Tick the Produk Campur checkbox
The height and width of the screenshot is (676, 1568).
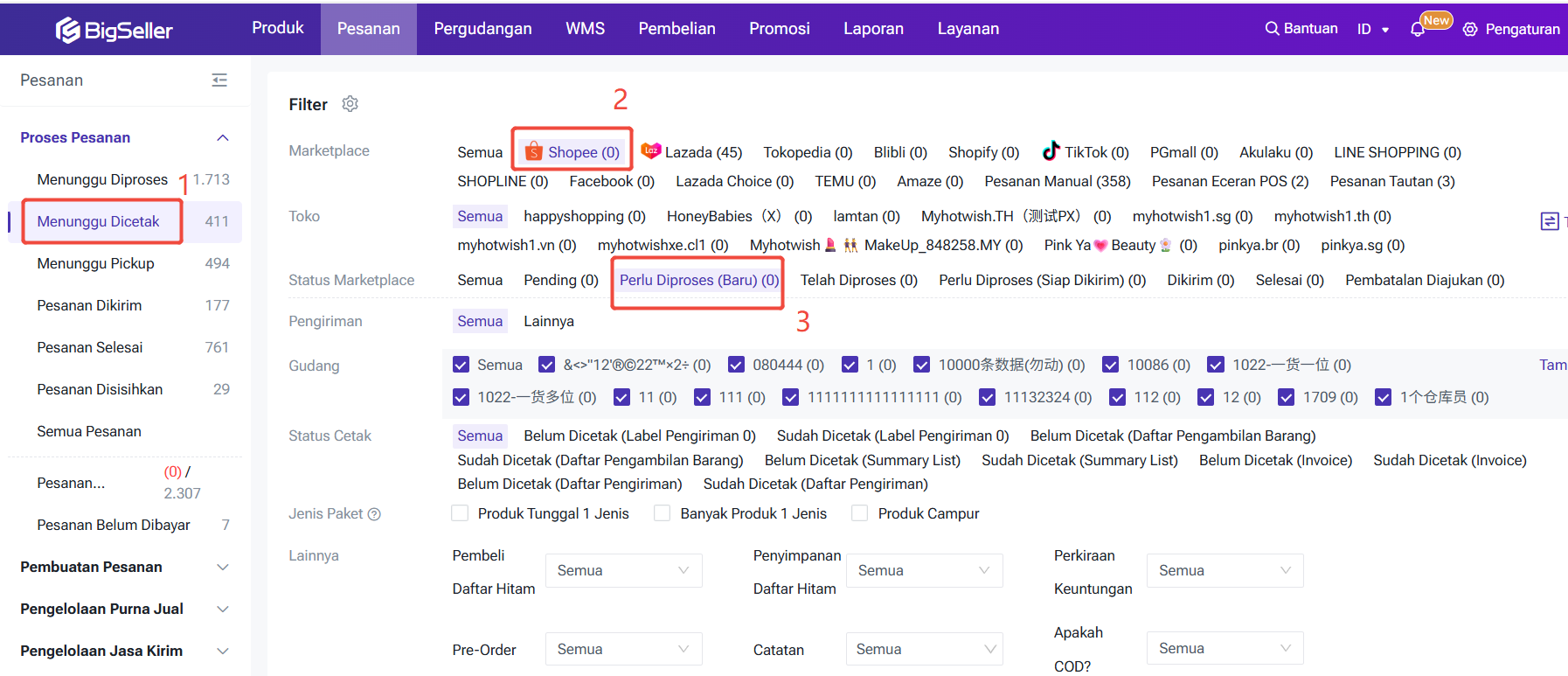click(860, 513)
